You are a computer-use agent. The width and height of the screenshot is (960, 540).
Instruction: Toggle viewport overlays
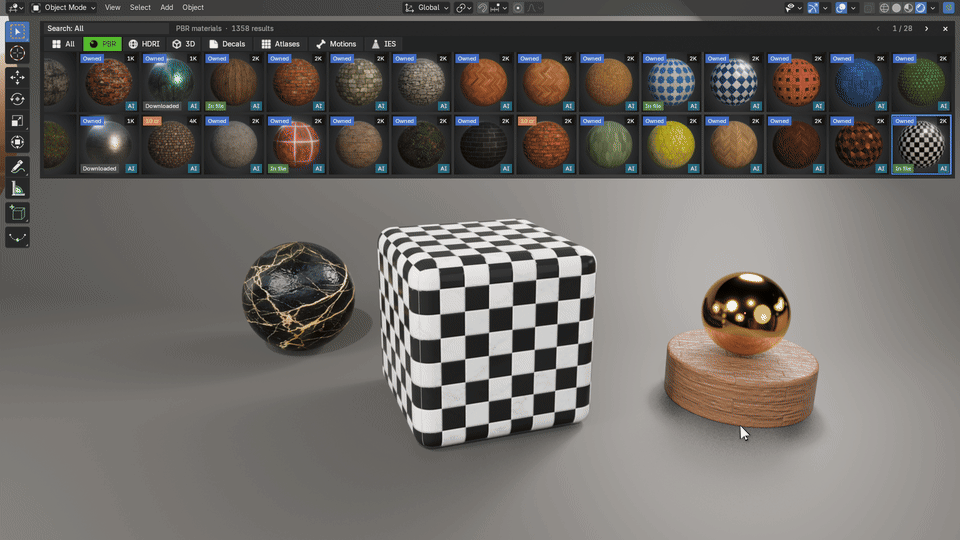[x=841, y=8]
